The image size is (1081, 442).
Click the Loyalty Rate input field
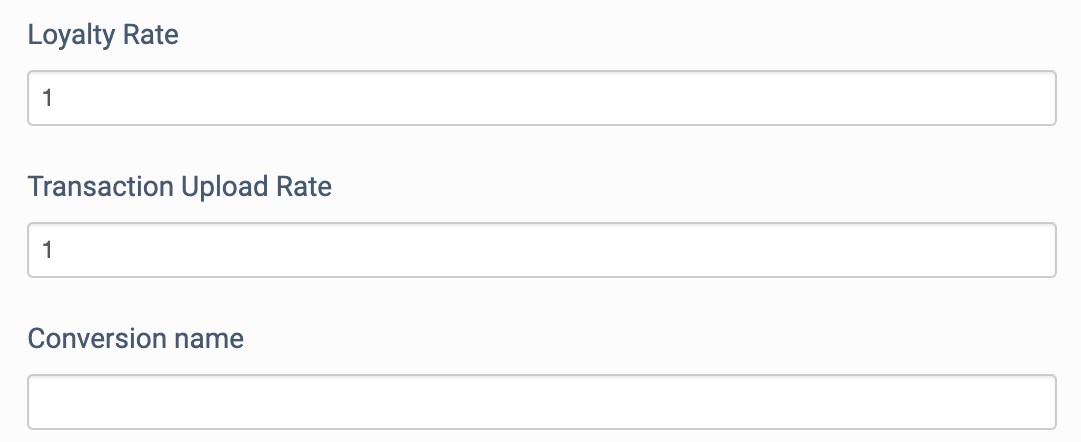tap(541, 98)
